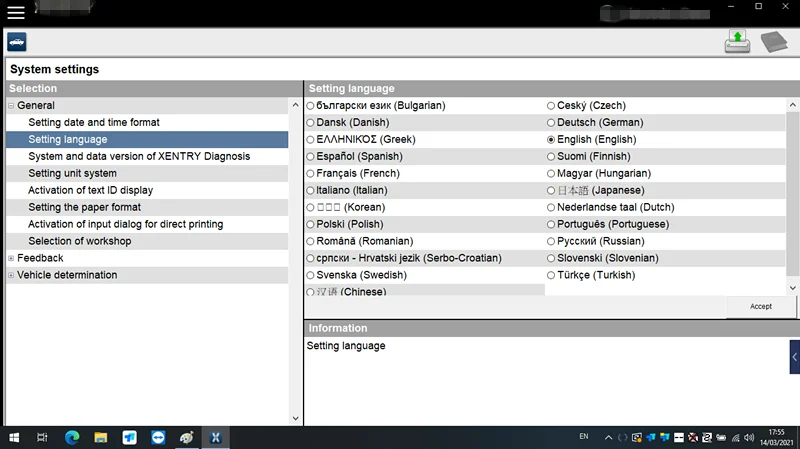Expand Vehicle determination tree node
This screenshot has height=449, width=800.
pos(11,275)
